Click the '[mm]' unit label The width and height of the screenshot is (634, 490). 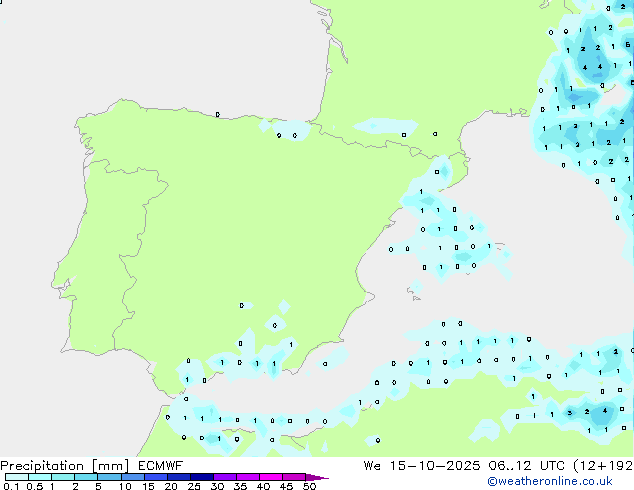111,466
